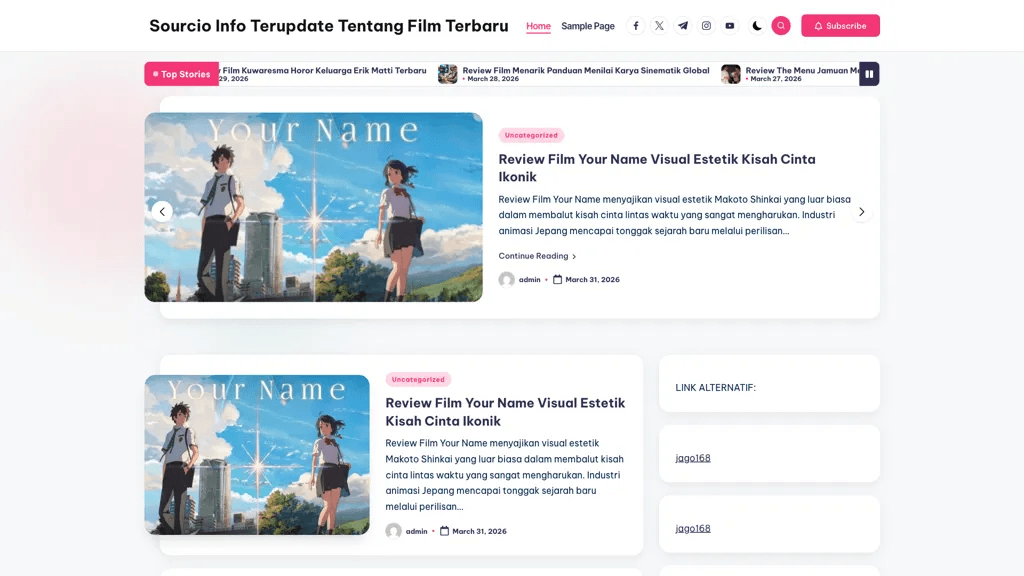
Task: Go to the Home menu item
Action: [538, 26]
